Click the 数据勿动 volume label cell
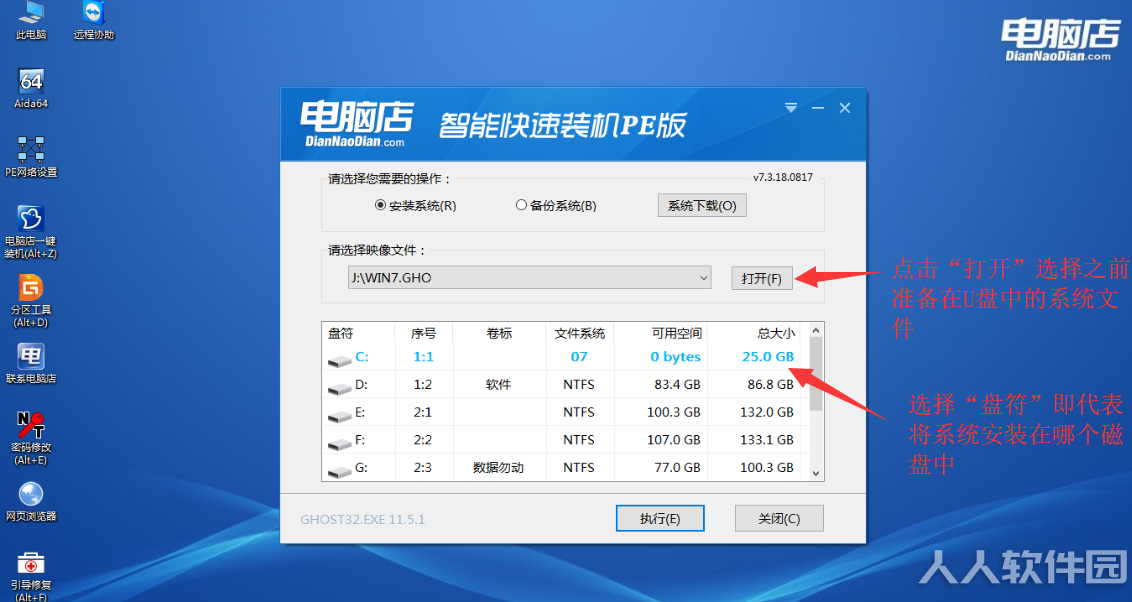 (498, 468)
